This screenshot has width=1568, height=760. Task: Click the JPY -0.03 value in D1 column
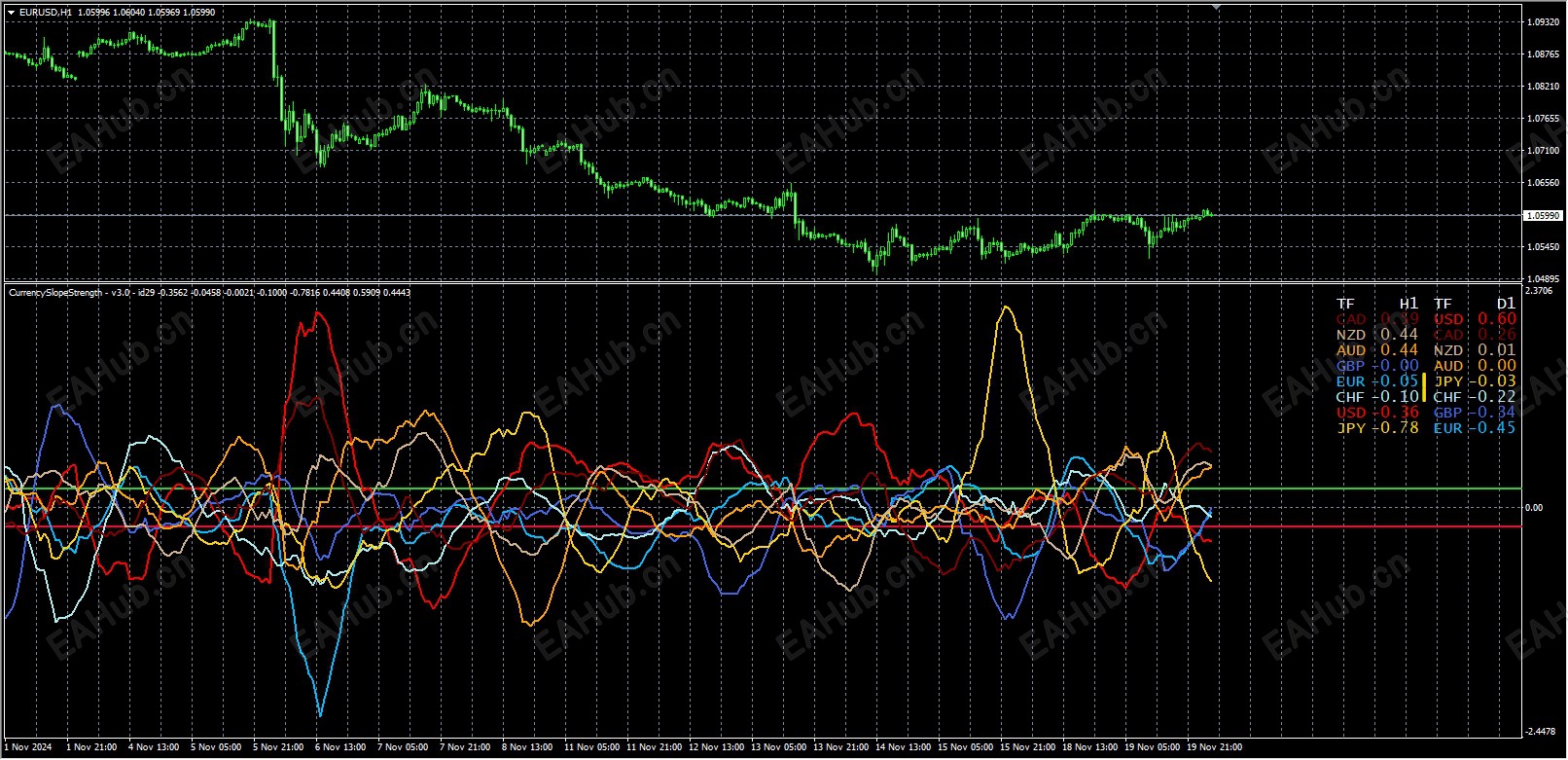click(x=1475, y=381)
